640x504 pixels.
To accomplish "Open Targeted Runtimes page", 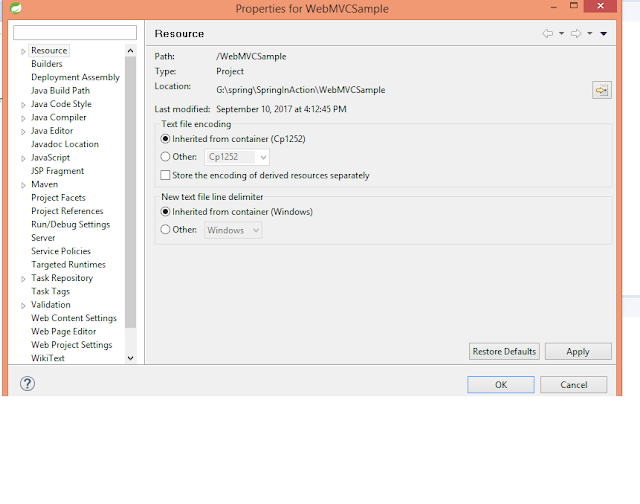I will [68, 264].
